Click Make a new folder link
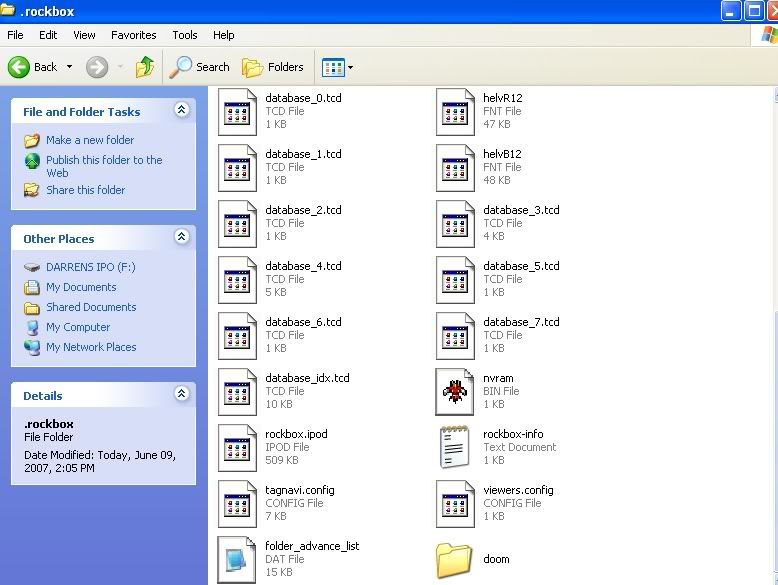Image resolution: width=778 pixels, height=585 pixels. 89,140
